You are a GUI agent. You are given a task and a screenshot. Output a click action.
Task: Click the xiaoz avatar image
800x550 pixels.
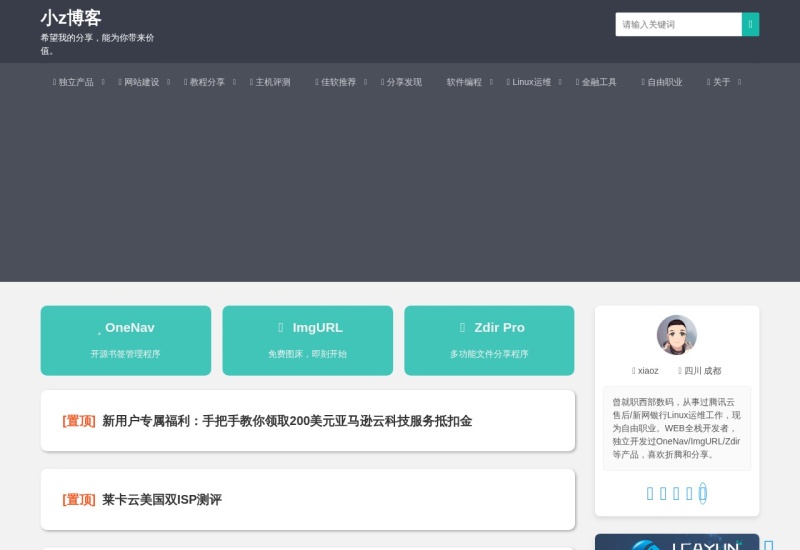click(677, 335)
